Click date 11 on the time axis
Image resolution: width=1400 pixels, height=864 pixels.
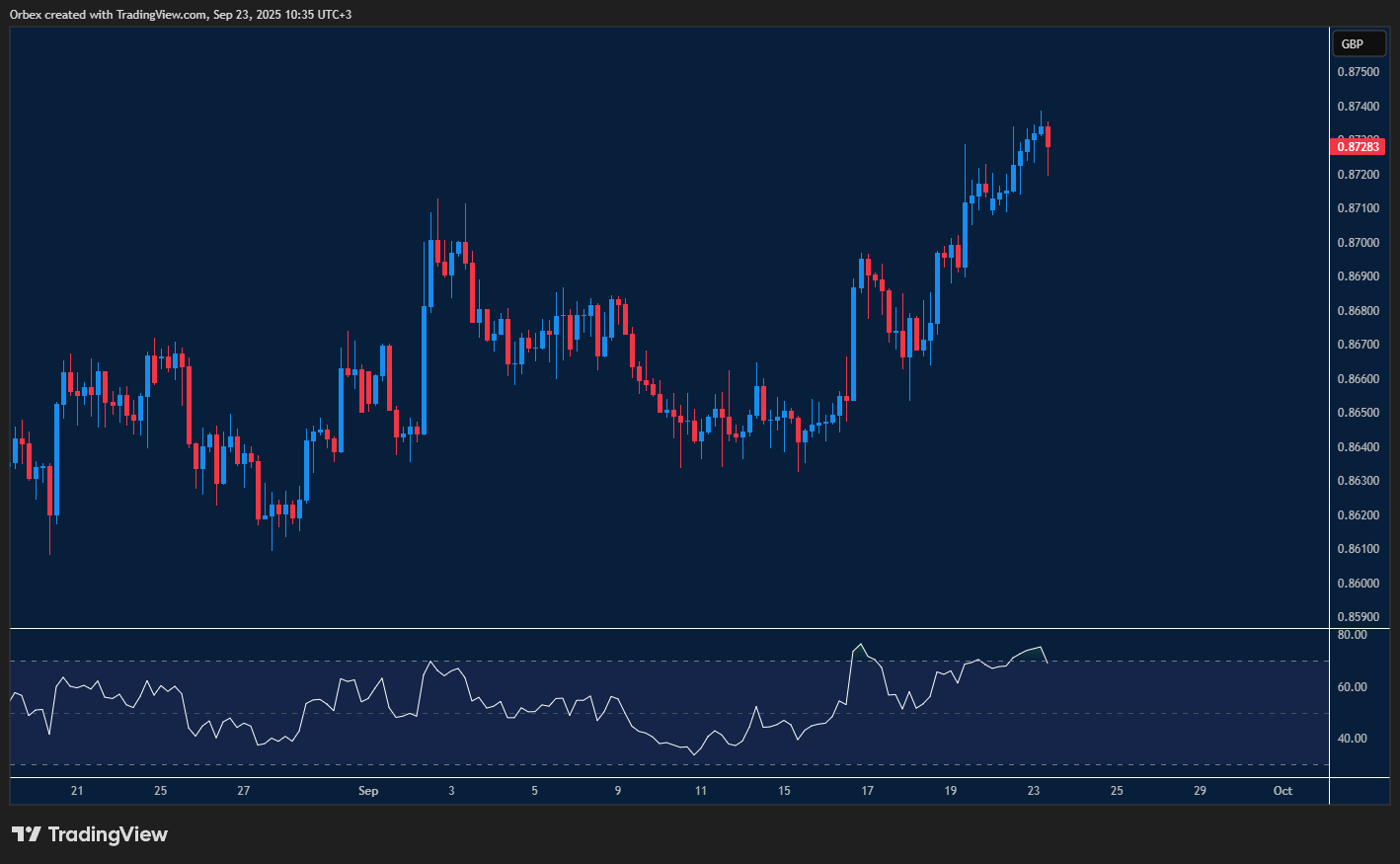click(x=701, y=790)
